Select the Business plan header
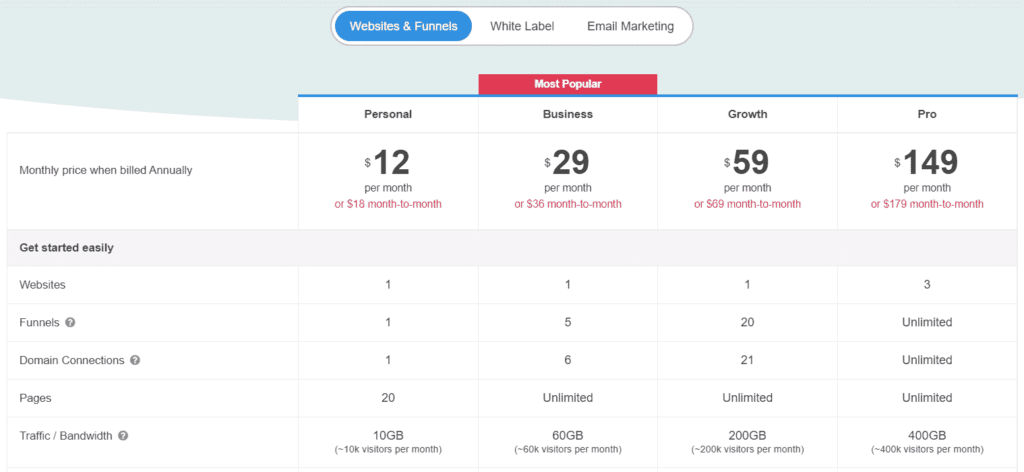 (568, 114)
